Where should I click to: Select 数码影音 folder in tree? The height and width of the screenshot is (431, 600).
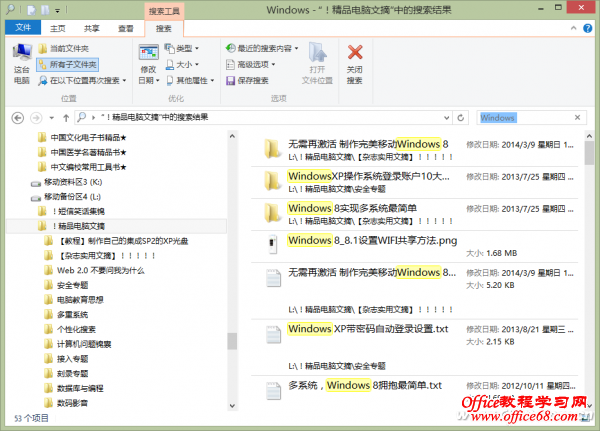[67, 403]
